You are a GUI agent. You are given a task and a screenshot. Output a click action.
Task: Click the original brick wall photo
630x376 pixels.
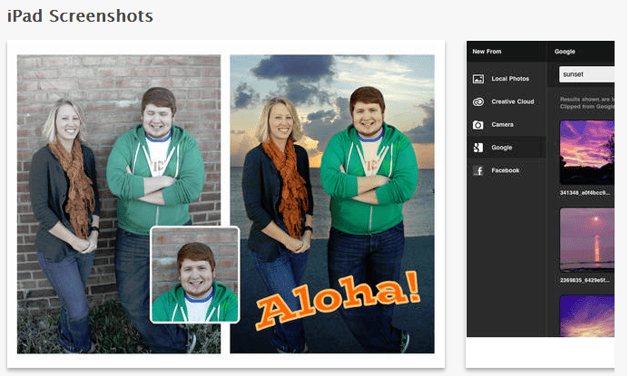(x=119, y=204)
